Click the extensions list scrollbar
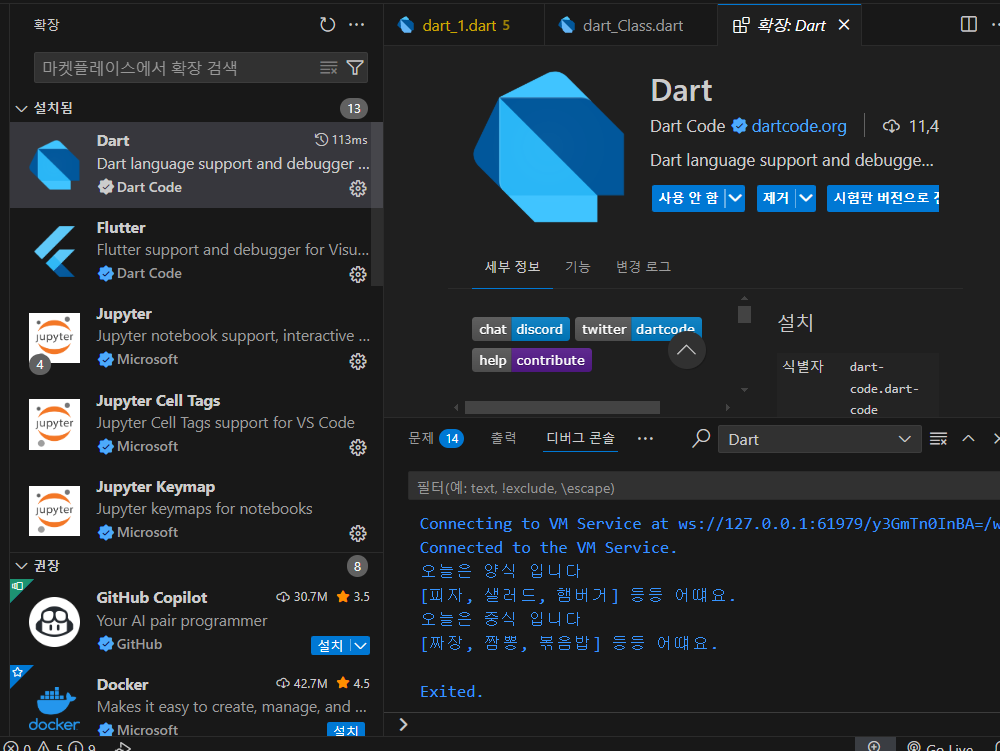This screenshot has height=751, width=1000. pyautogui.click(x=377, y=204)
